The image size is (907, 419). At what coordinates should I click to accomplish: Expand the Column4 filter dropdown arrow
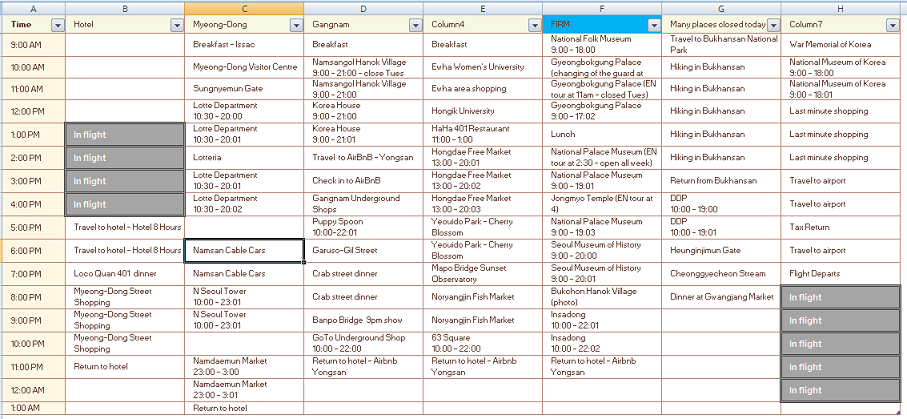click(535, 24)
